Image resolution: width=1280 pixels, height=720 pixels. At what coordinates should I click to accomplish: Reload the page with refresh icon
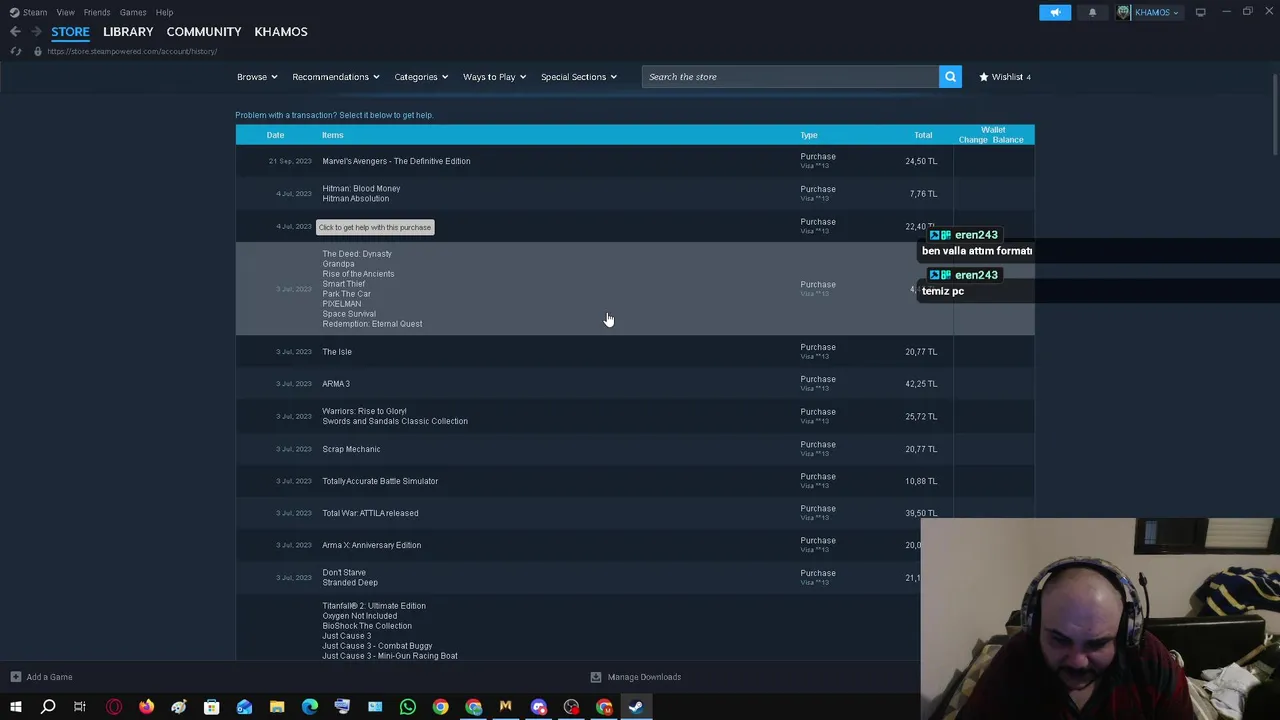15,51
